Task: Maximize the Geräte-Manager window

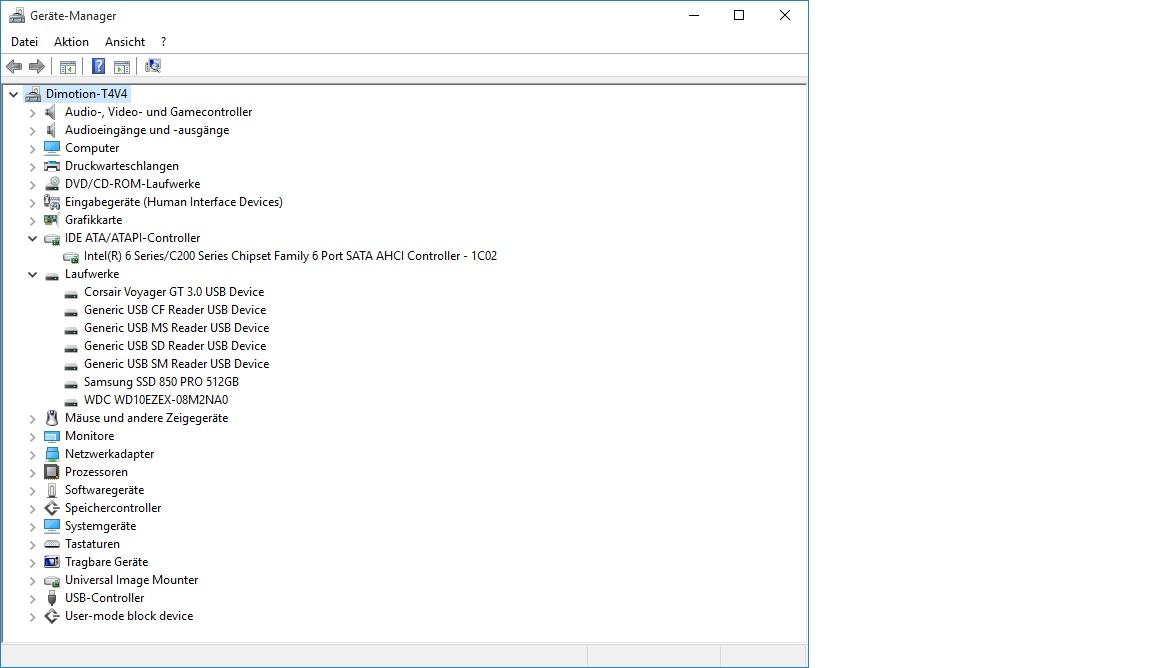Action: click(739, 15)
